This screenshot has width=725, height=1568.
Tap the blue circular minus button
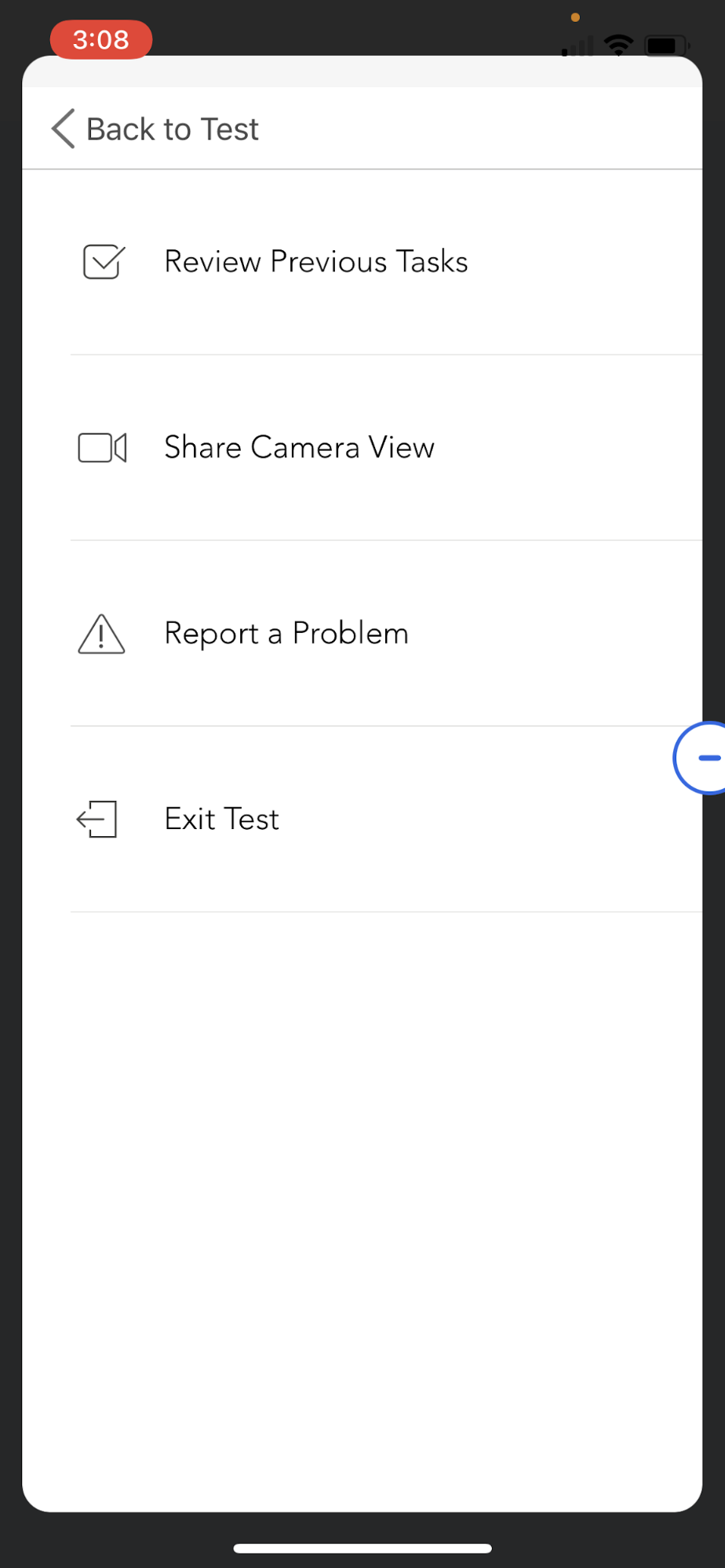(701, 758)
